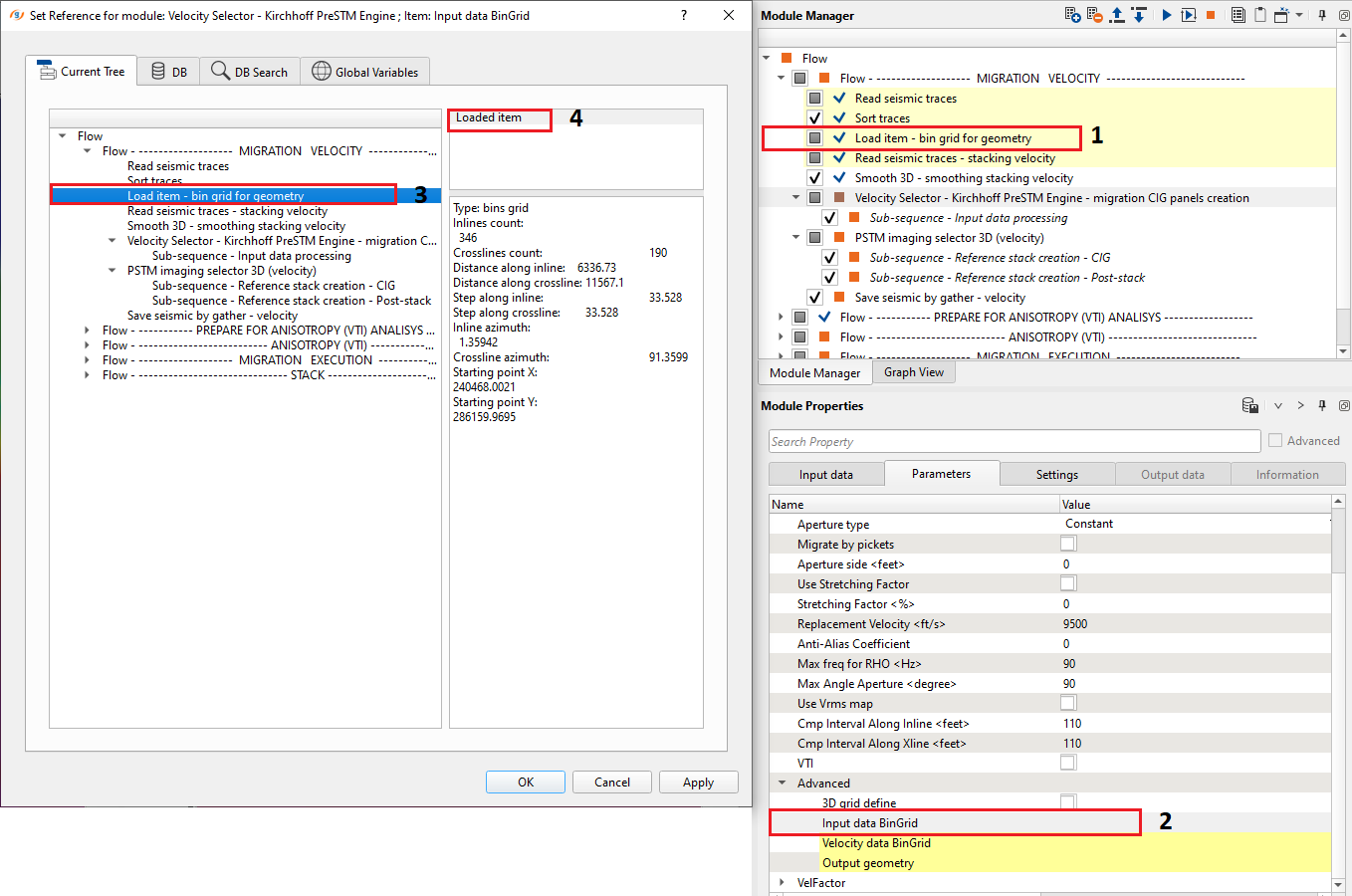Enable the Use Stretching Factor checkbox
The image size is (1352, 896).
coord(1068,583)
